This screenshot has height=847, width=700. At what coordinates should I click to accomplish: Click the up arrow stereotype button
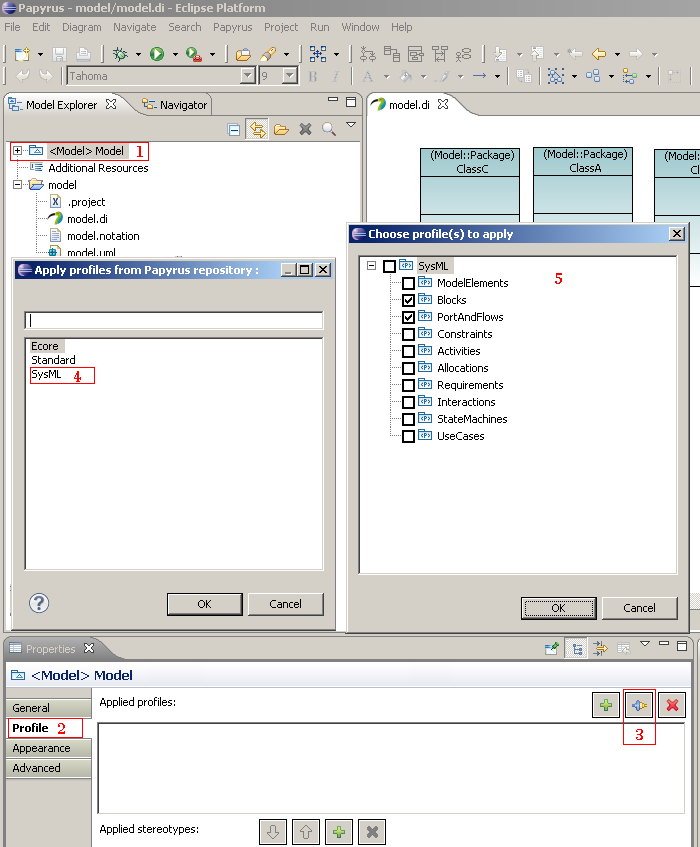tap(306, 831)
